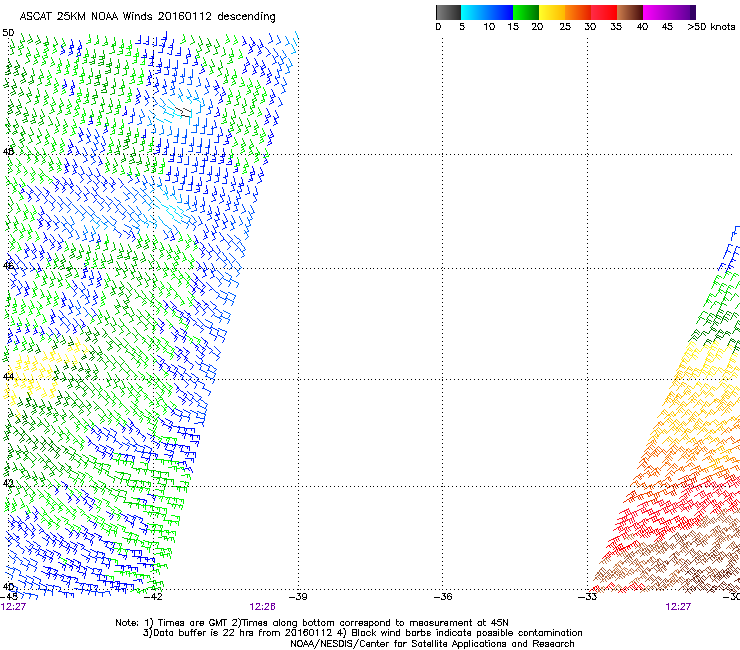Click the ">50 knots" legend label
This screenshot has height=650, width=740.
[x=711, y=27]
